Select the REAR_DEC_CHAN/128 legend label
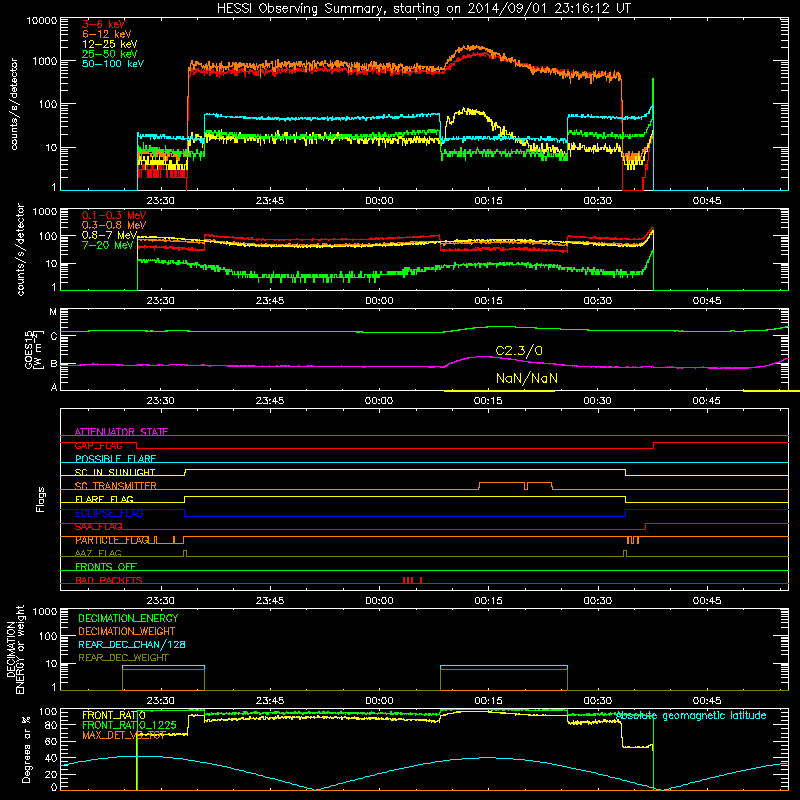The image size is (800, 800). pyautogui.click(x=132, y=644)
